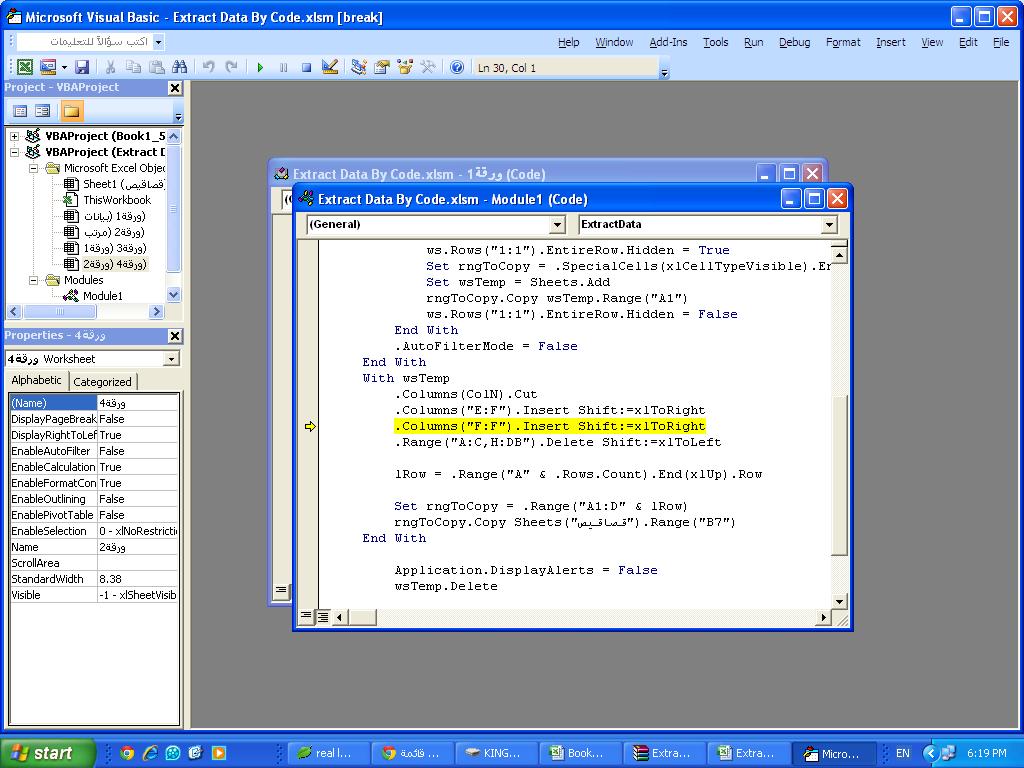Image resolution: width=1024 pixels, height=768 pixels.
Task: Launch Internet Explorer from quick launch bar
Action: click(x=150, y=753)
